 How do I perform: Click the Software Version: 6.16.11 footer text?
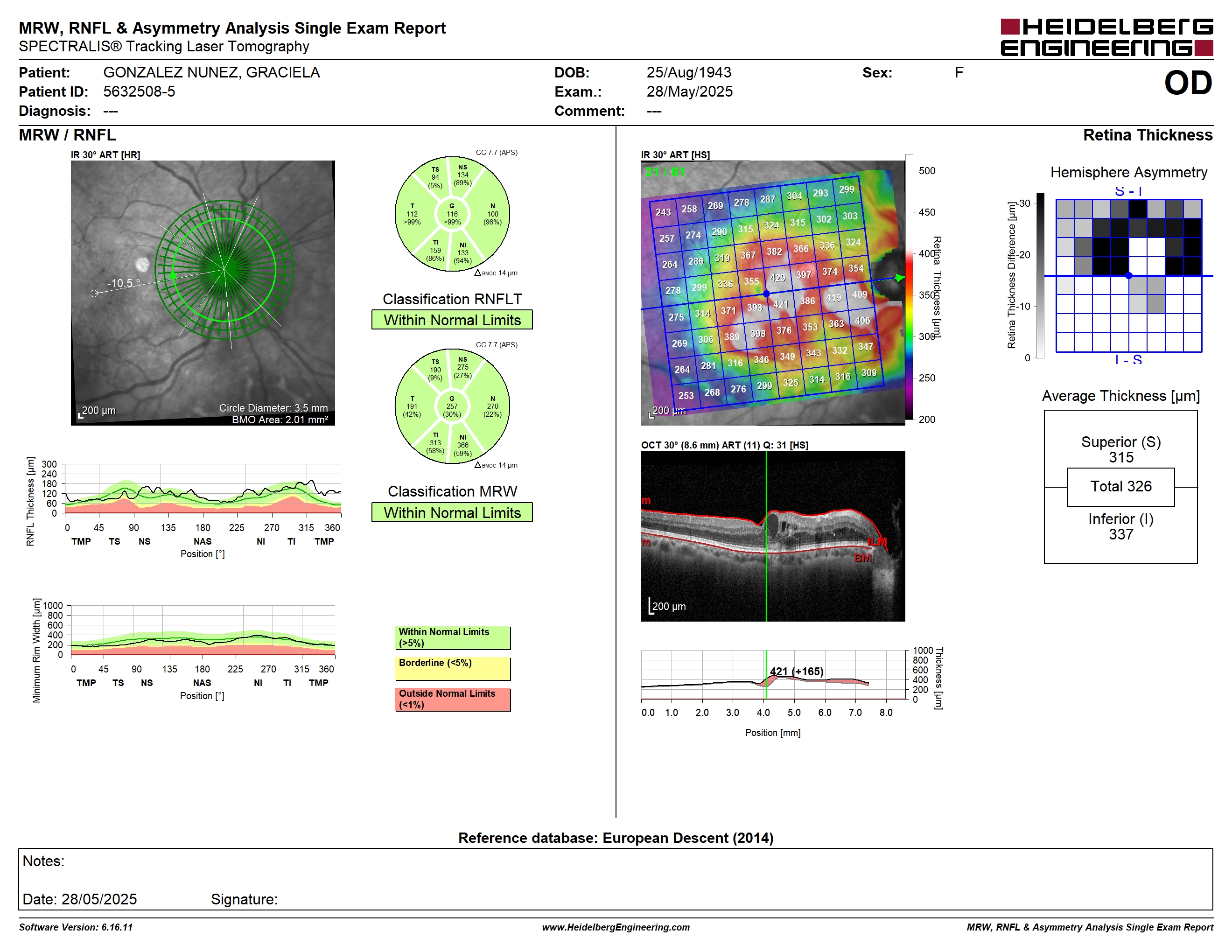point(76,927)
